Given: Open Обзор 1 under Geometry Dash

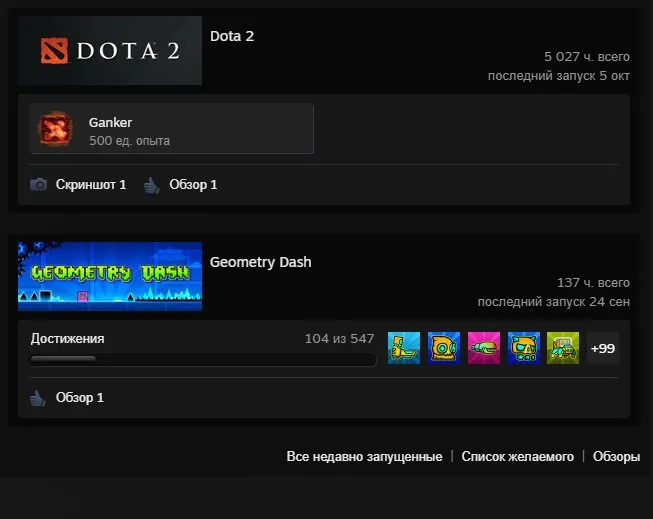Looking at the screenshot, I should [x=80, y=398].
